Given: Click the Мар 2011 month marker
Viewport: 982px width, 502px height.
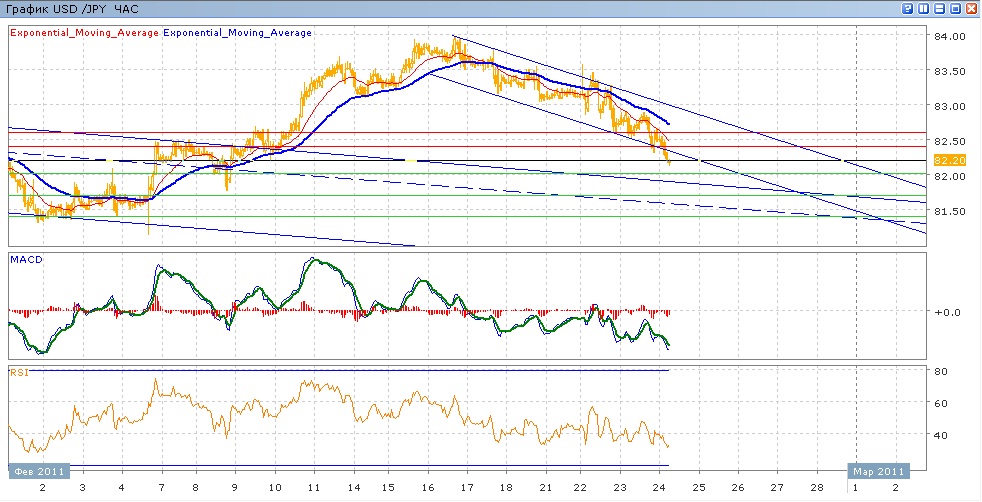Looking at the screenshot, I should tap(879, 471).
